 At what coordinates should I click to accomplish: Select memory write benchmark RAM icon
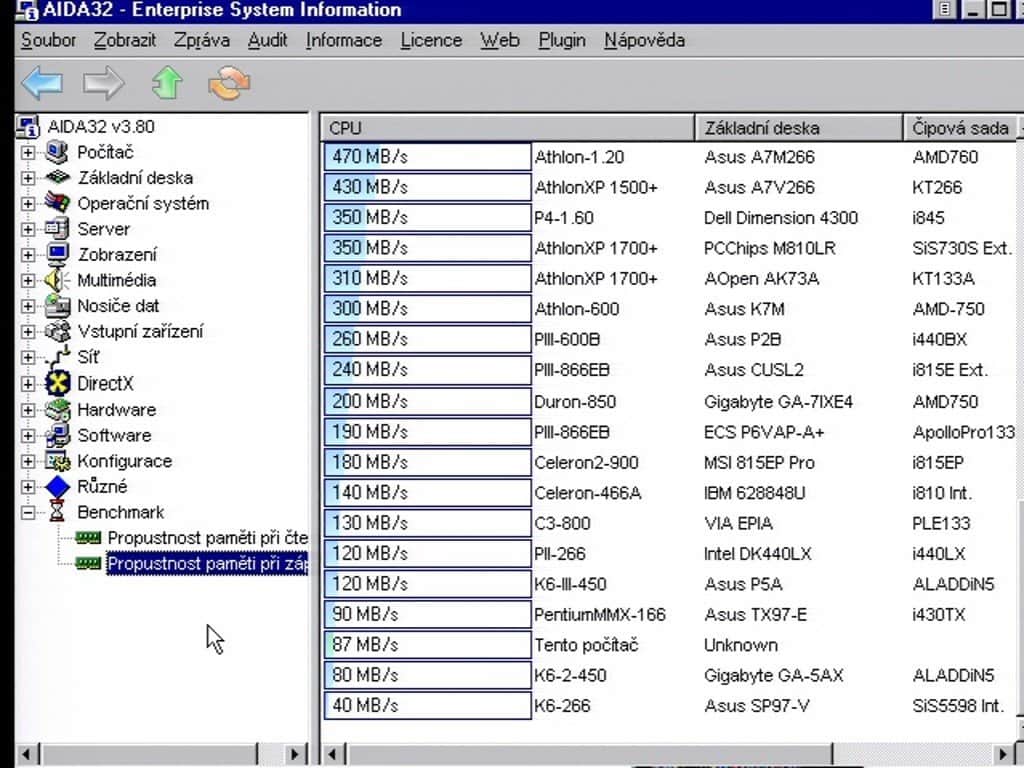[88, 563]
